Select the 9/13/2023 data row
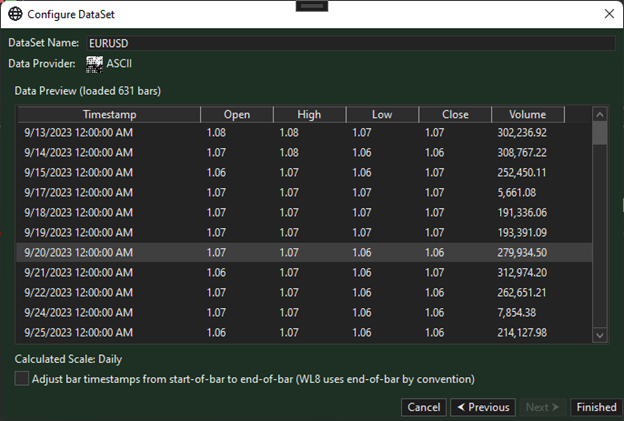The height and width of the screenshot is (421, 624). point(300,132)
